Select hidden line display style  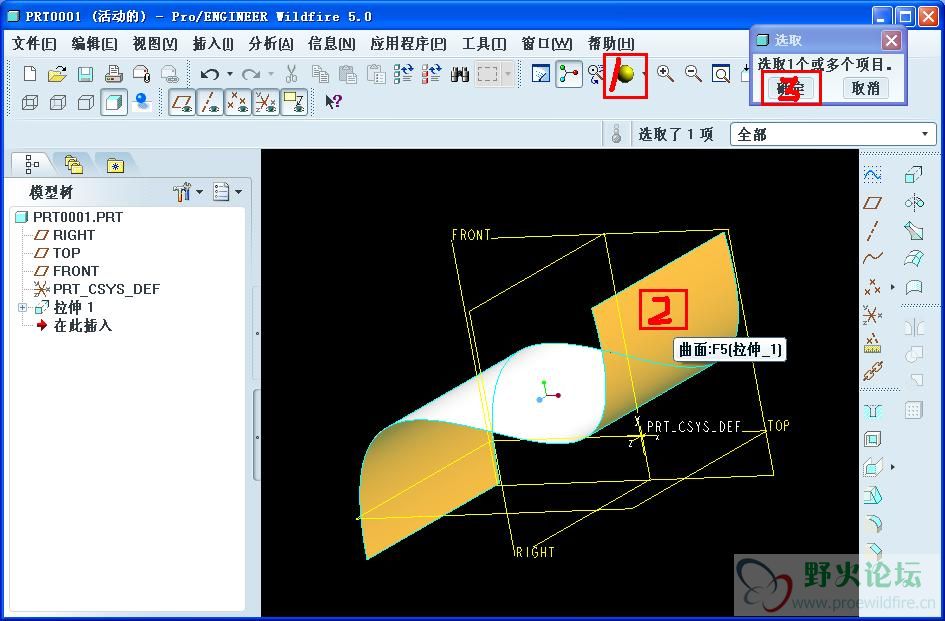(57, 102)
